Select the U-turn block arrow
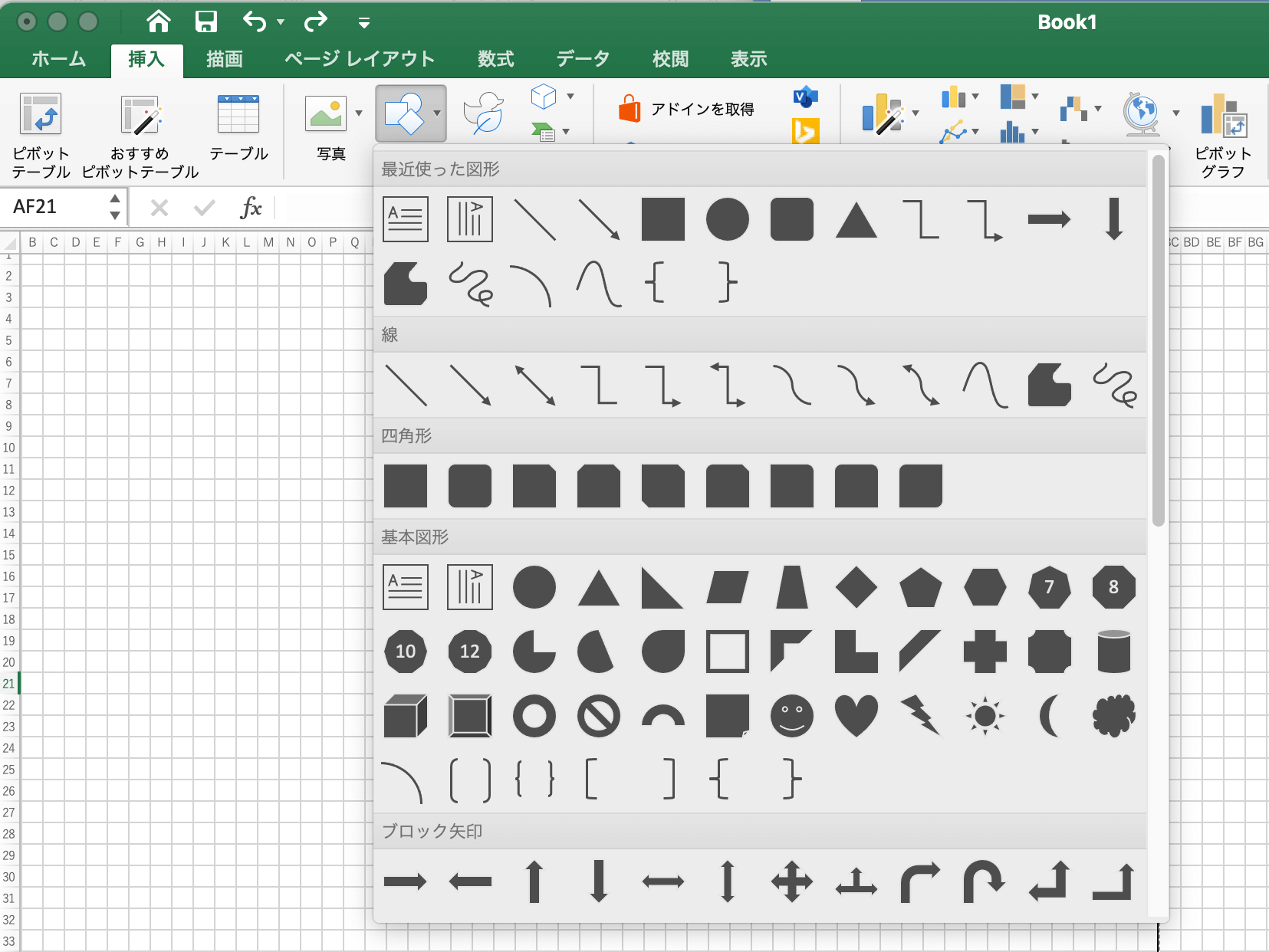The image size is (1269, 952). coord(985,881)
